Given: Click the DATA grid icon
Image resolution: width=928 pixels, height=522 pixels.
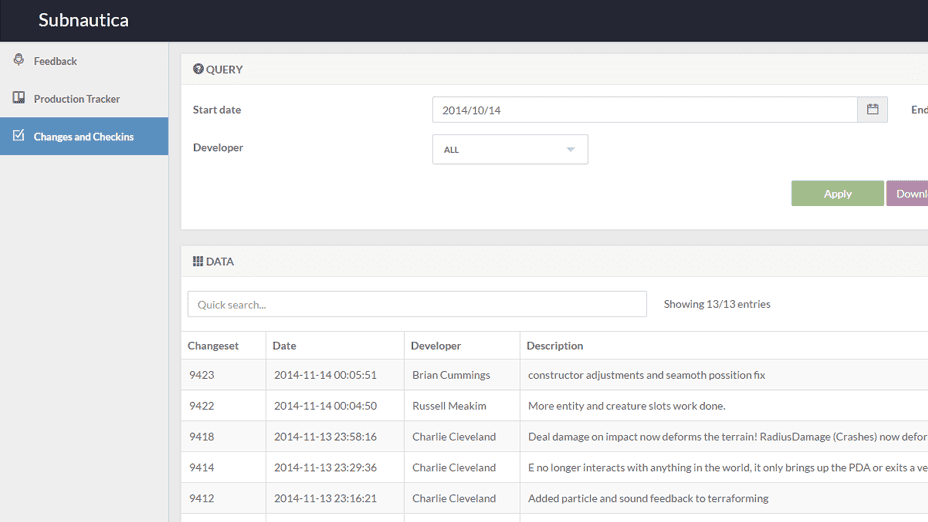Looking at the screenshot, I should (x=198, y=261).
